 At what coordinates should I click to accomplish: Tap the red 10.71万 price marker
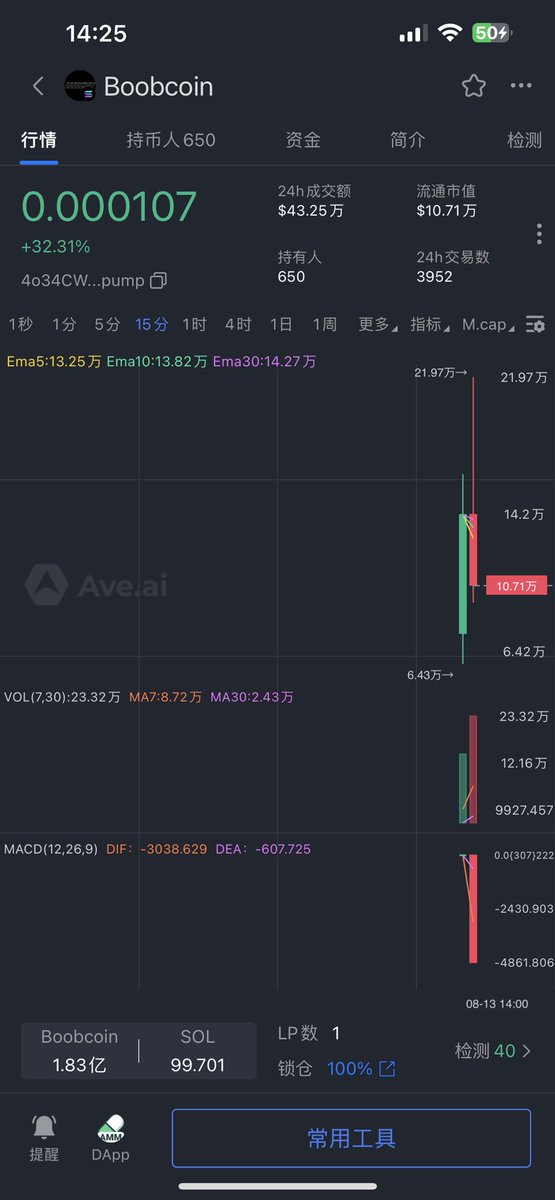tap(517, 586)
